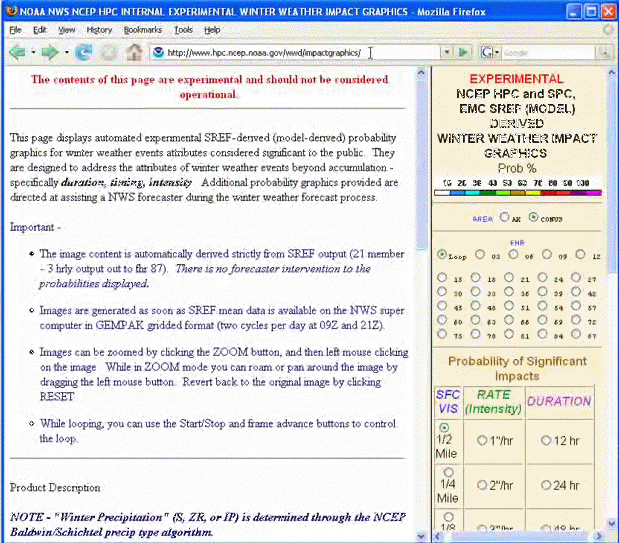Click the activity throbber in the menu bar
This screenshot has width=619, height=543.
tap(608, 30)
